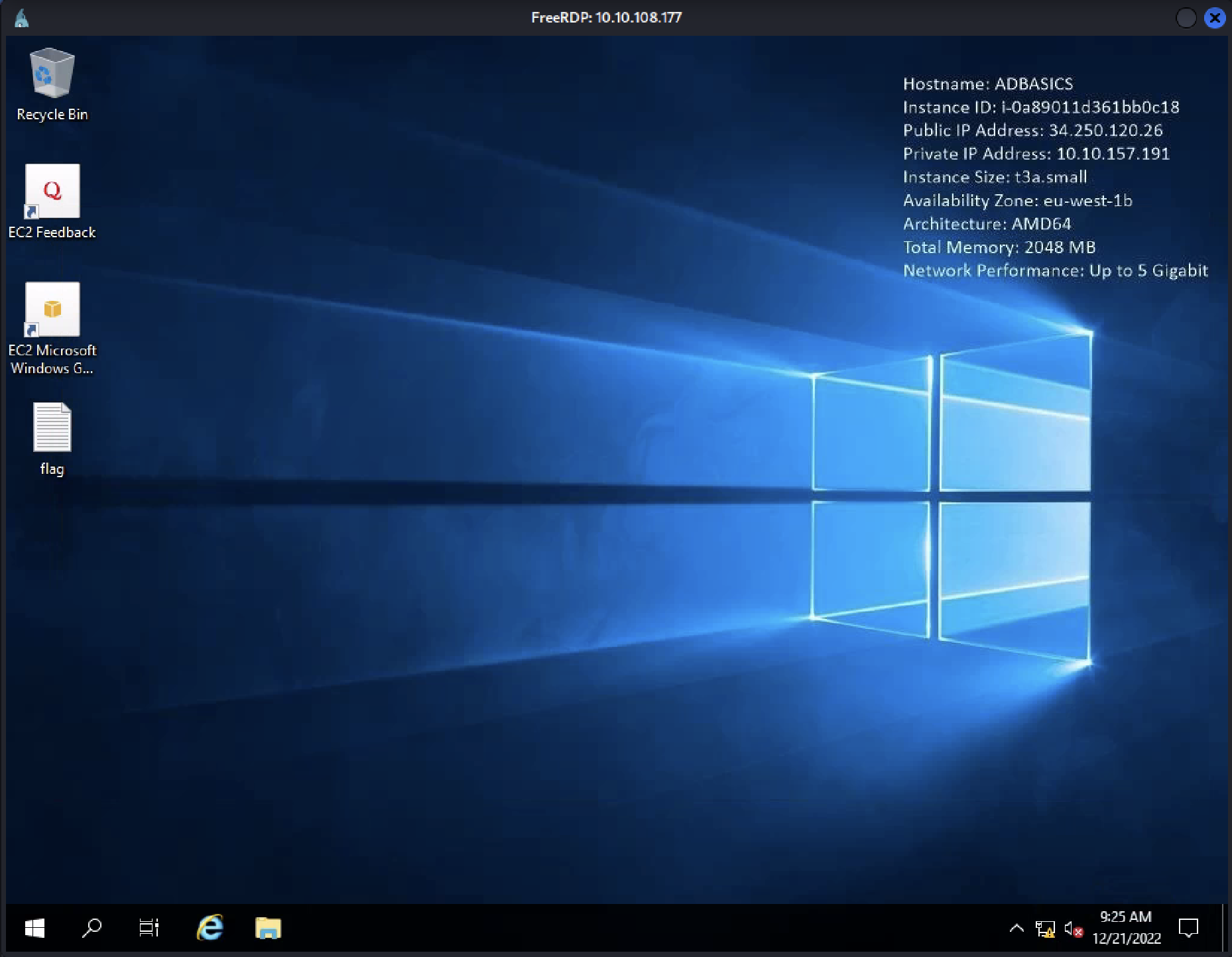This screenshot has height=957, width=1232.
Task: Select the EC2 Microsoft Windows Guide shortcut
Action: [x=52, y=329]
